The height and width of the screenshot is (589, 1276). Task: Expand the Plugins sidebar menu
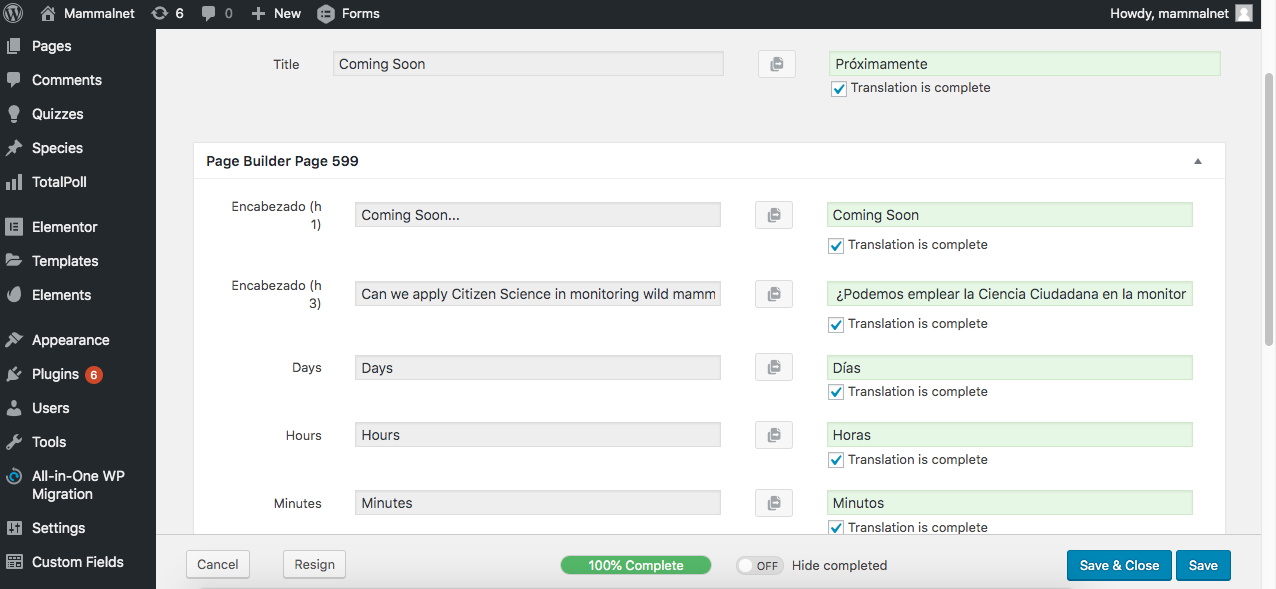pos(55,374)
